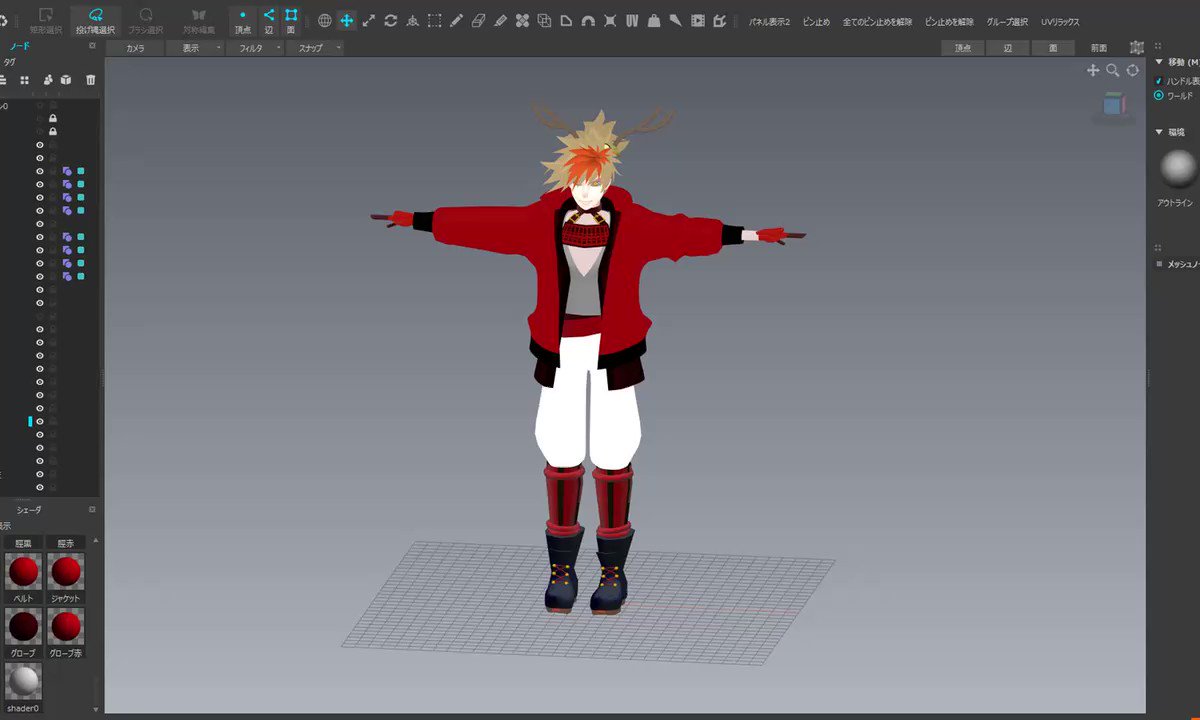Click the ピン止め button
This screenshot has width=1200, height=720.
coord(816,21)
